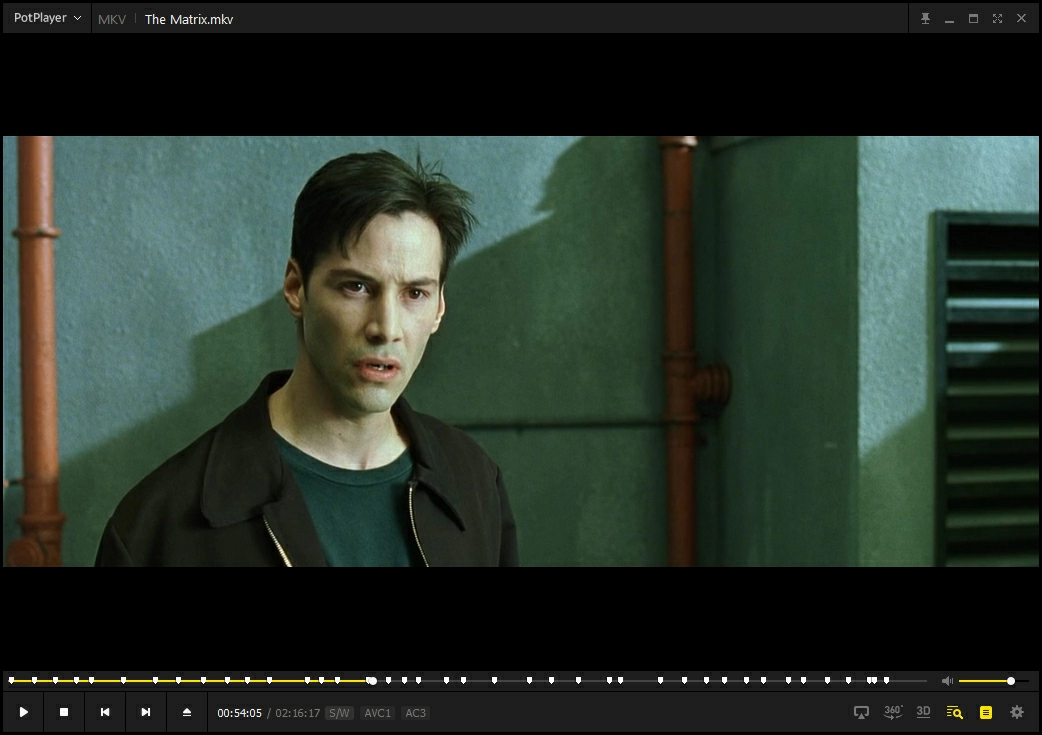This screenshot has width=1042, height=735.
Task: Mute audio with the speaker icon
Action: coord(947,681)
